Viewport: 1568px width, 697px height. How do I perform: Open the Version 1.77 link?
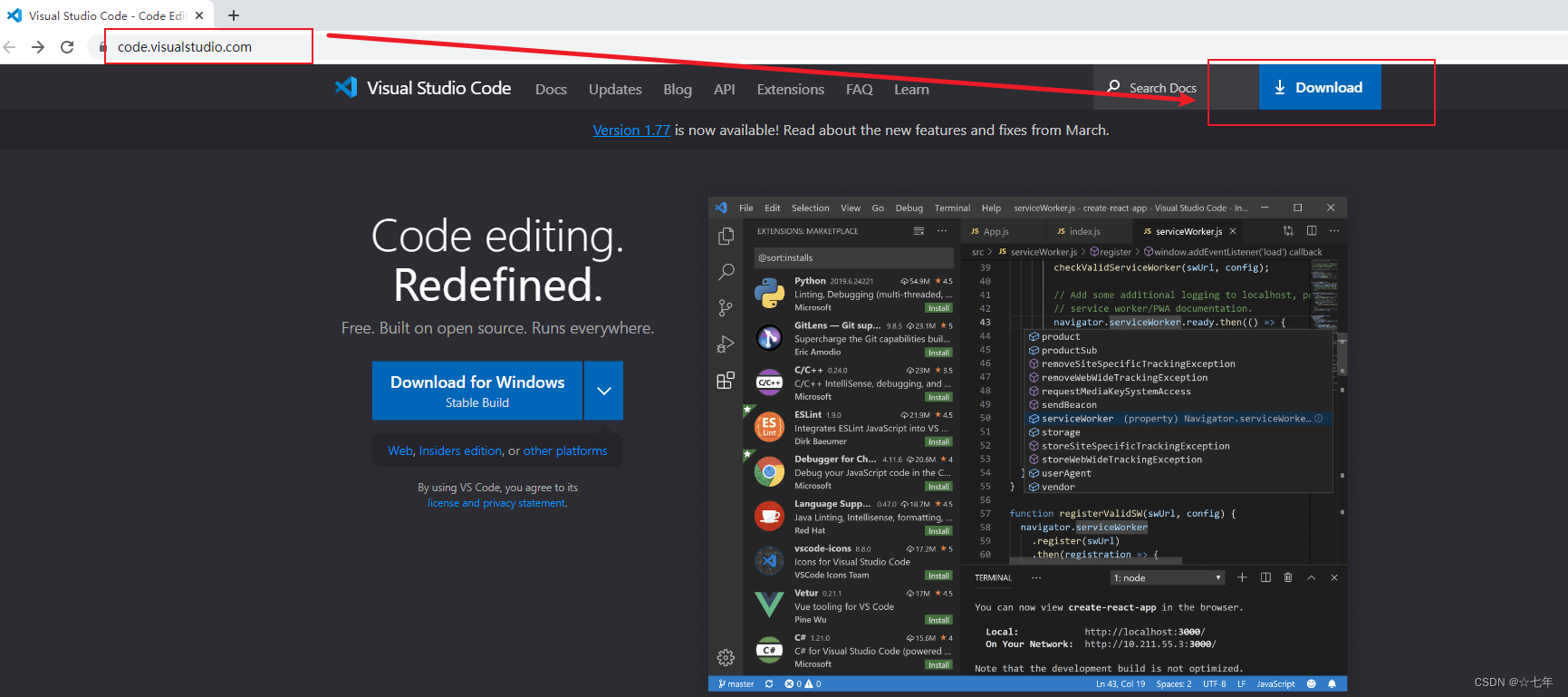(631, 131)
